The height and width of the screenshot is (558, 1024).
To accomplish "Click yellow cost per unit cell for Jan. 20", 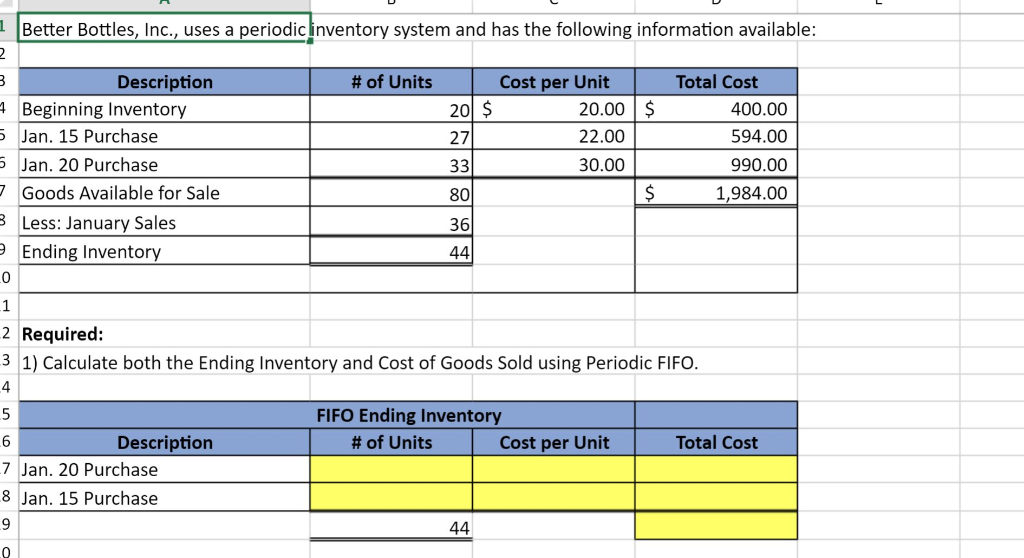I will click(x=554, y=469).
